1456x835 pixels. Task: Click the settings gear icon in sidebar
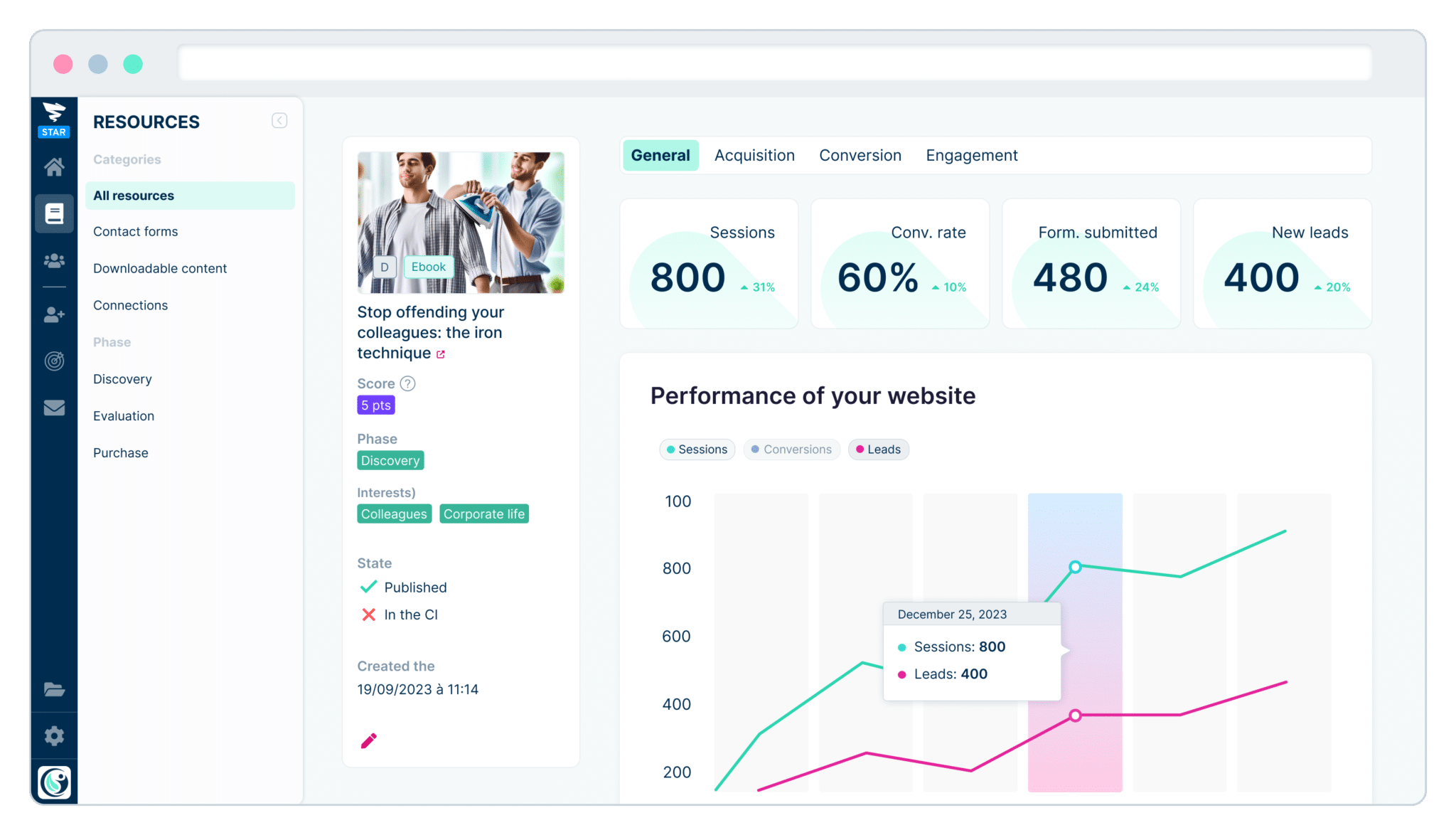tap(55, 735)
